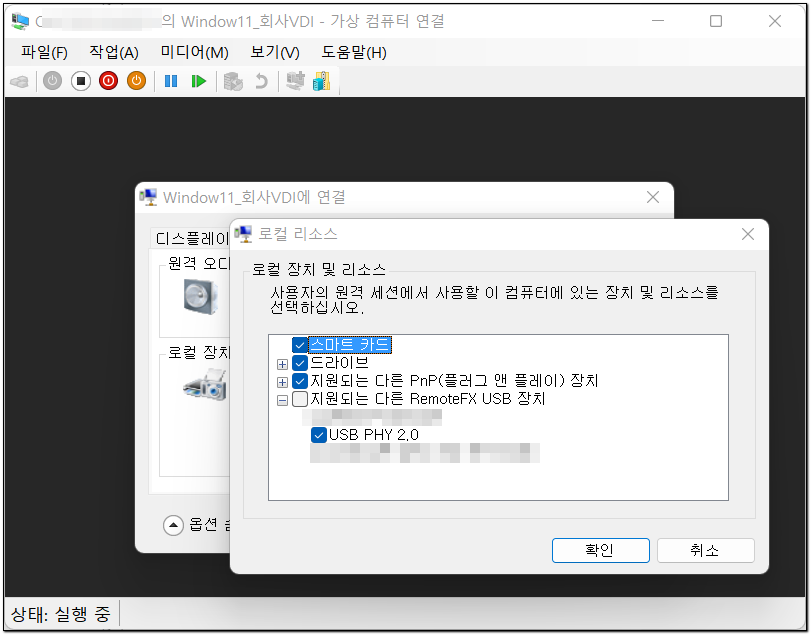
Task: Click the 로컬 리소스 dialog title icon
Action: [243, 234]
